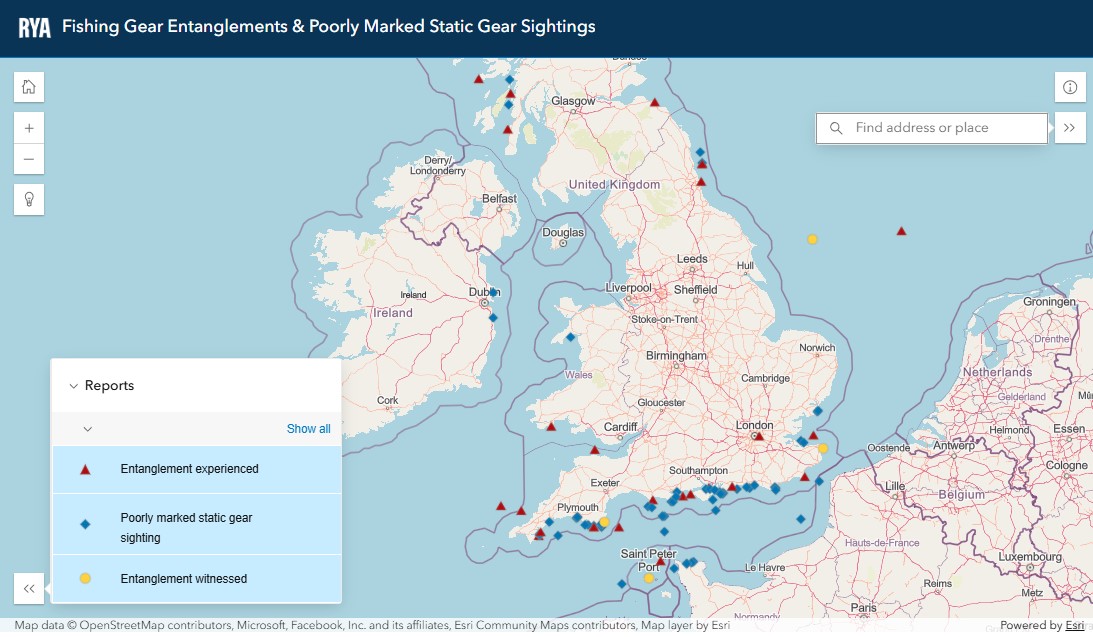Click the Le Havre label on the map
The image size is (1093, 637).
[765, 567]
